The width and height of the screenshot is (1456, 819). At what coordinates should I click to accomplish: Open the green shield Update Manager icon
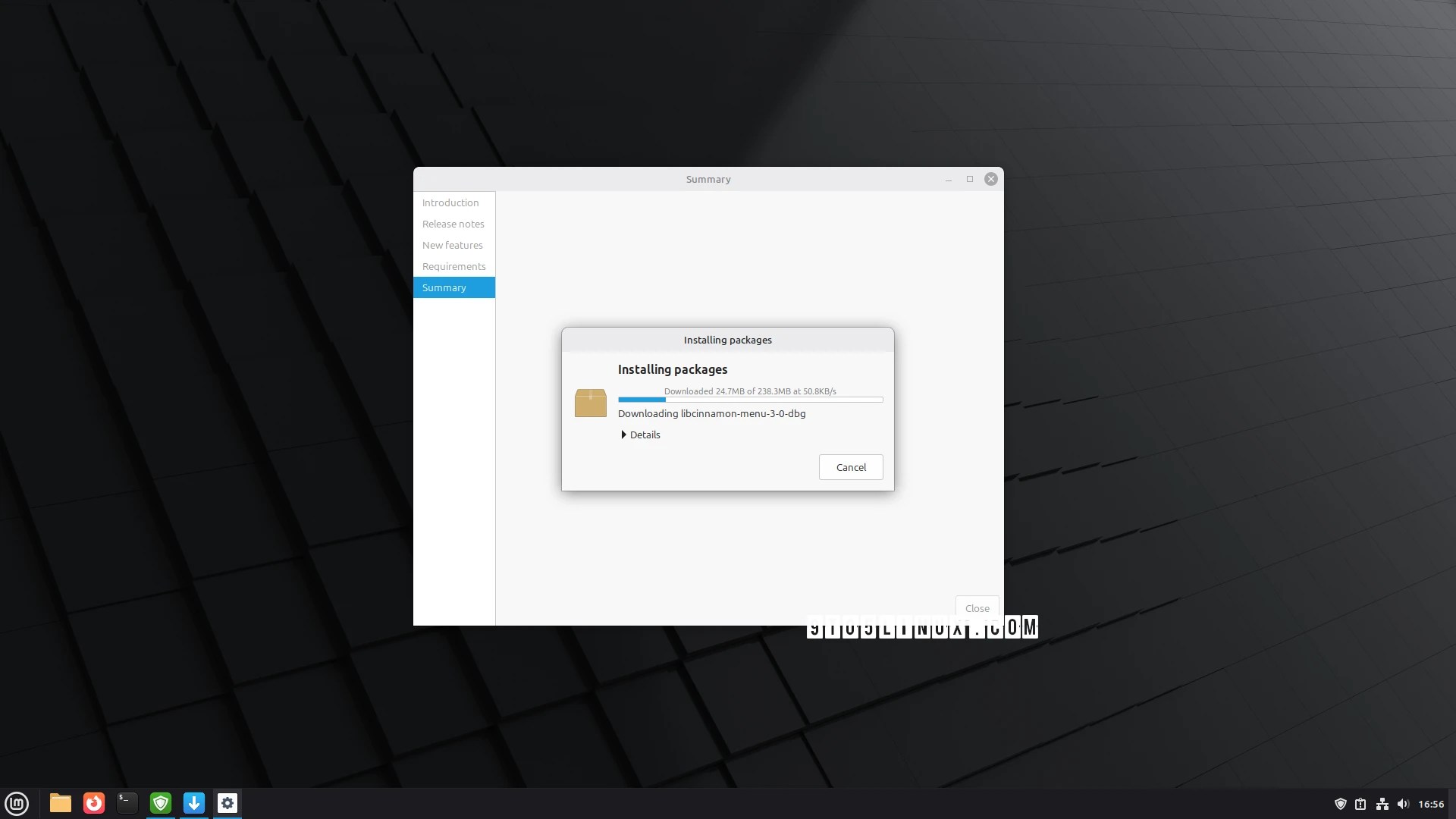[x=161, y=803]
